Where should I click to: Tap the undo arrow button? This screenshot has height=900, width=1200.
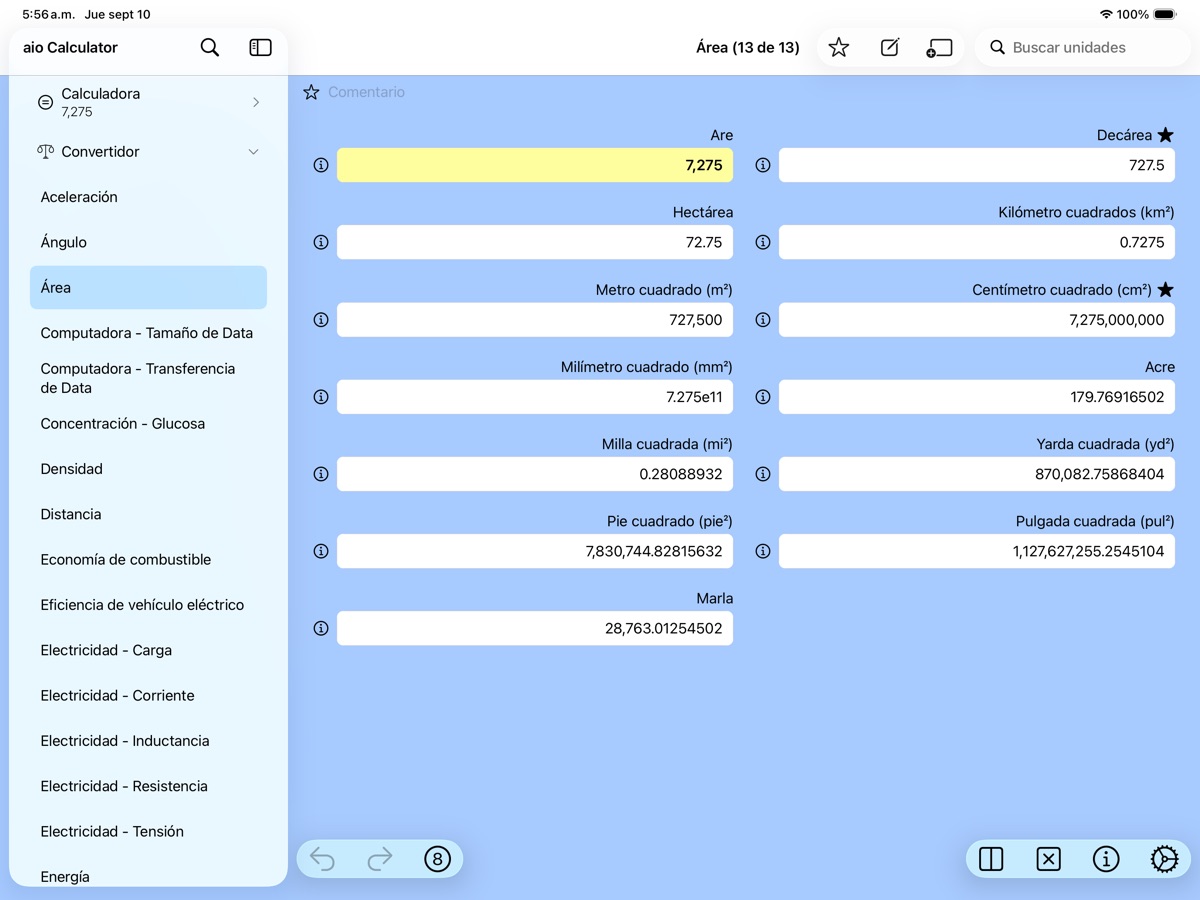pyautogui.click(x=322, y=859)
